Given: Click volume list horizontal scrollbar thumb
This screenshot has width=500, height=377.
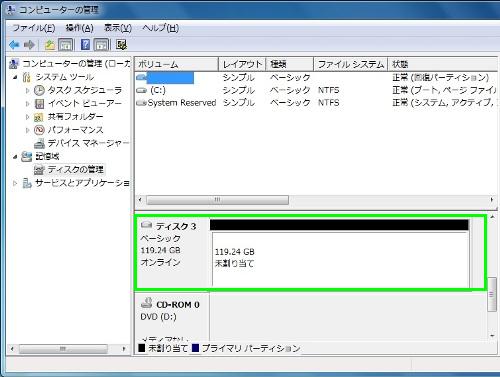Looking at the screenshot, I should tap(217, 200).
